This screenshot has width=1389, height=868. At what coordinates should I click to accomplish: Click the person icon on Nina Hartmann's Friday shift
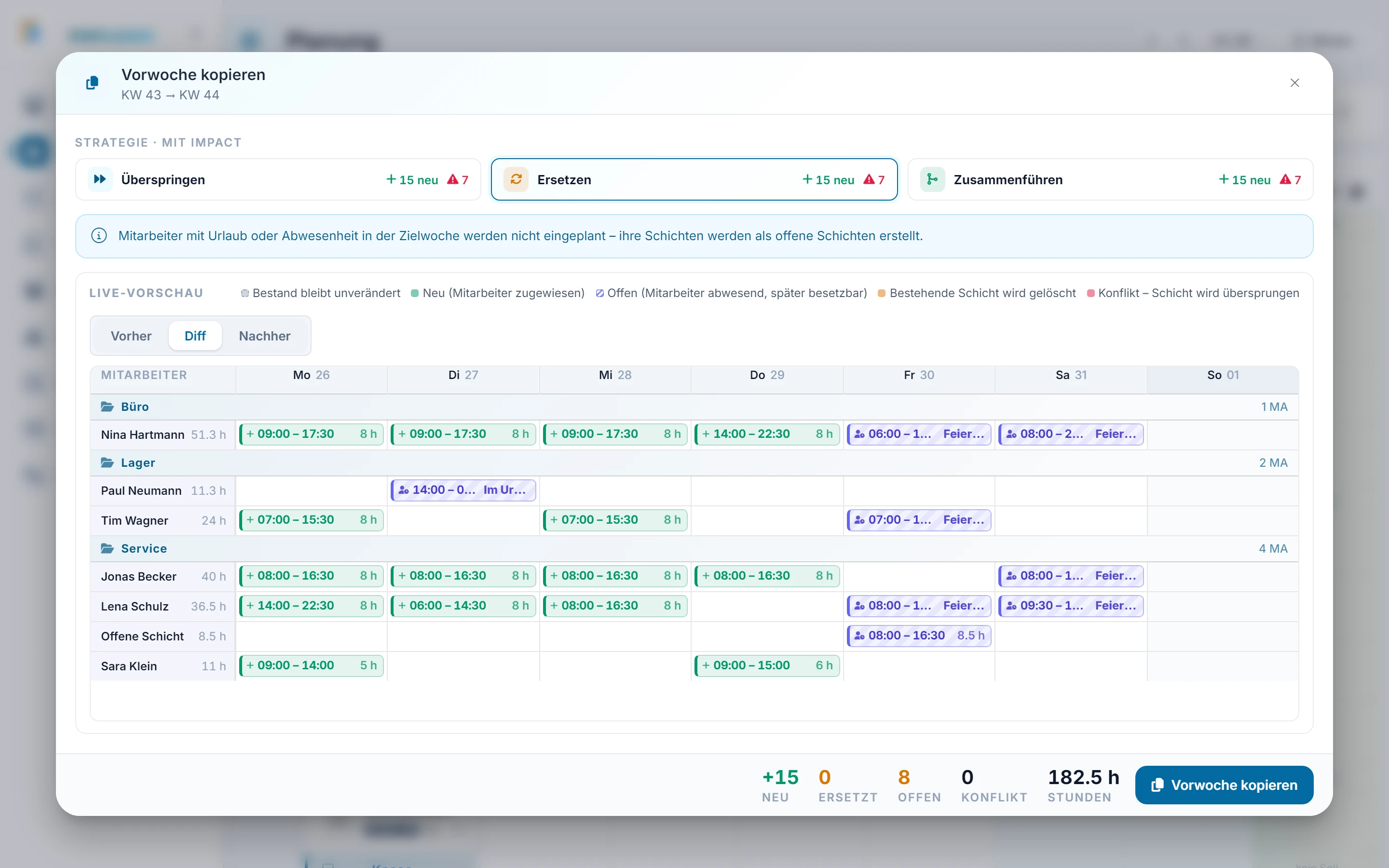pos(858,434)
